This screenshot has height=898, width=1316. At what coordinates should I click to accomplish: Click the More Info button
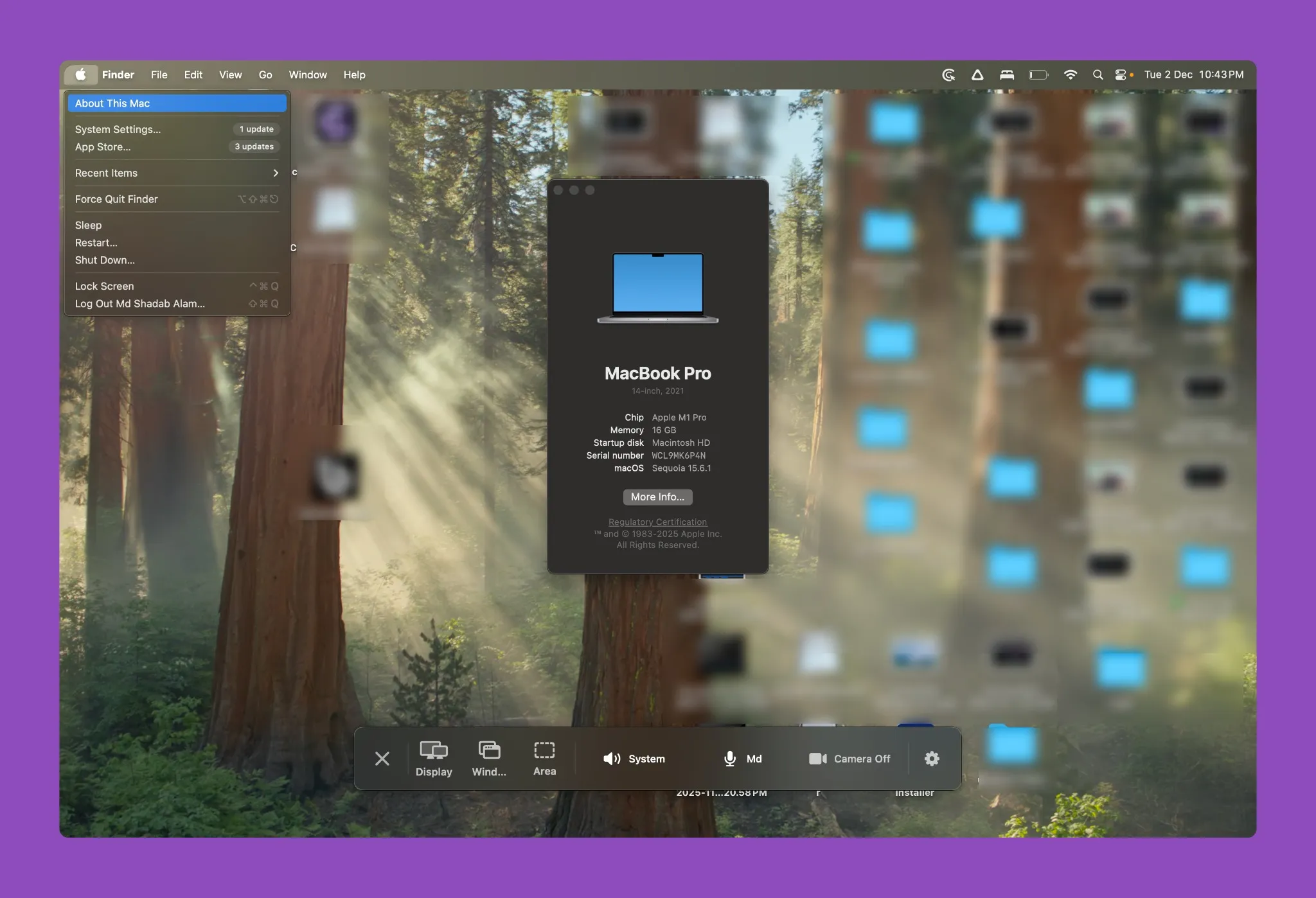coord(657,497)
